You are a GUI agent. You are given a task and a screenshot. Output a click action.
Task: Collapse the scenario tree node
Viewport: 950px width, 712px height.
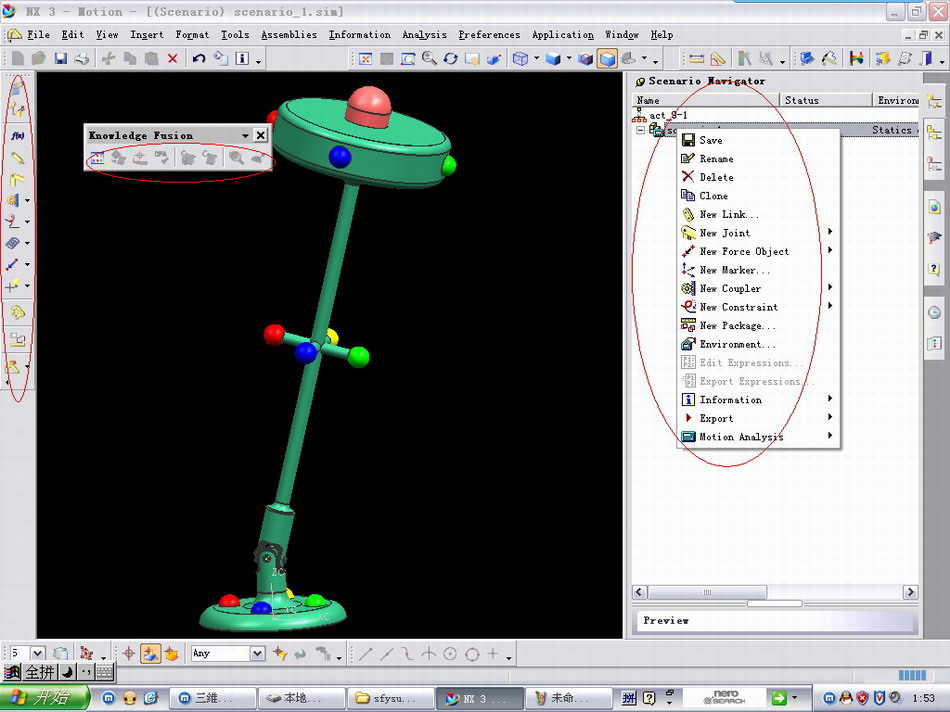click(x=640, y=130)
